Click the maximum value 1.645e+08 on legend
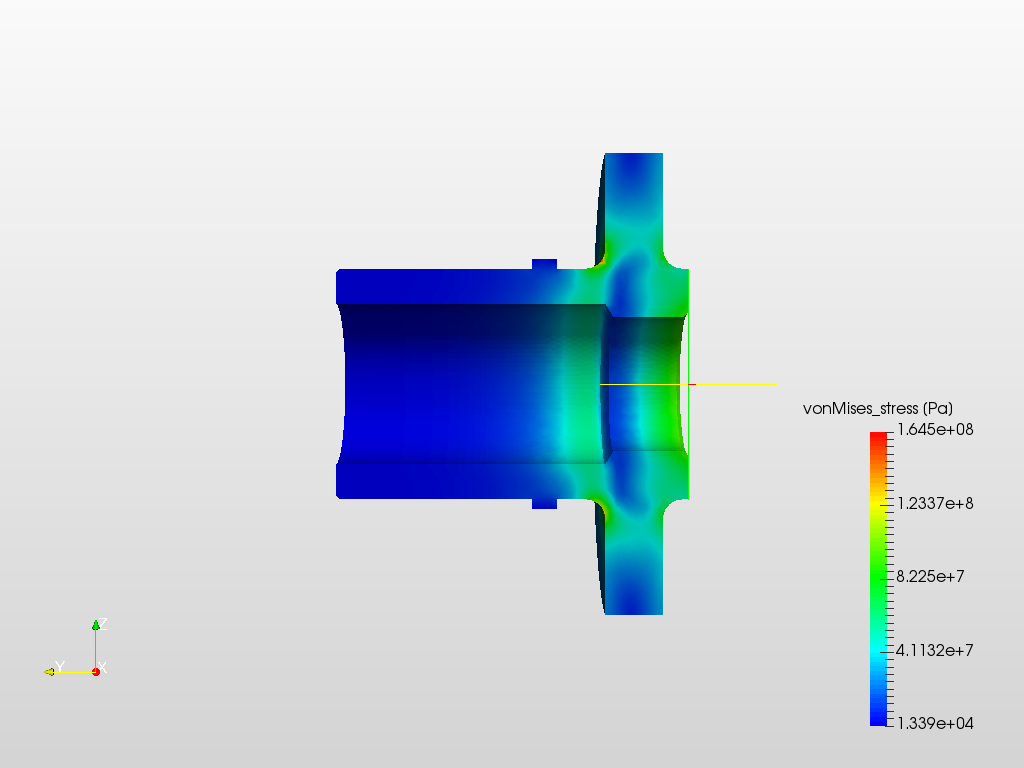 pyautogui.click(x=935, y=430)
